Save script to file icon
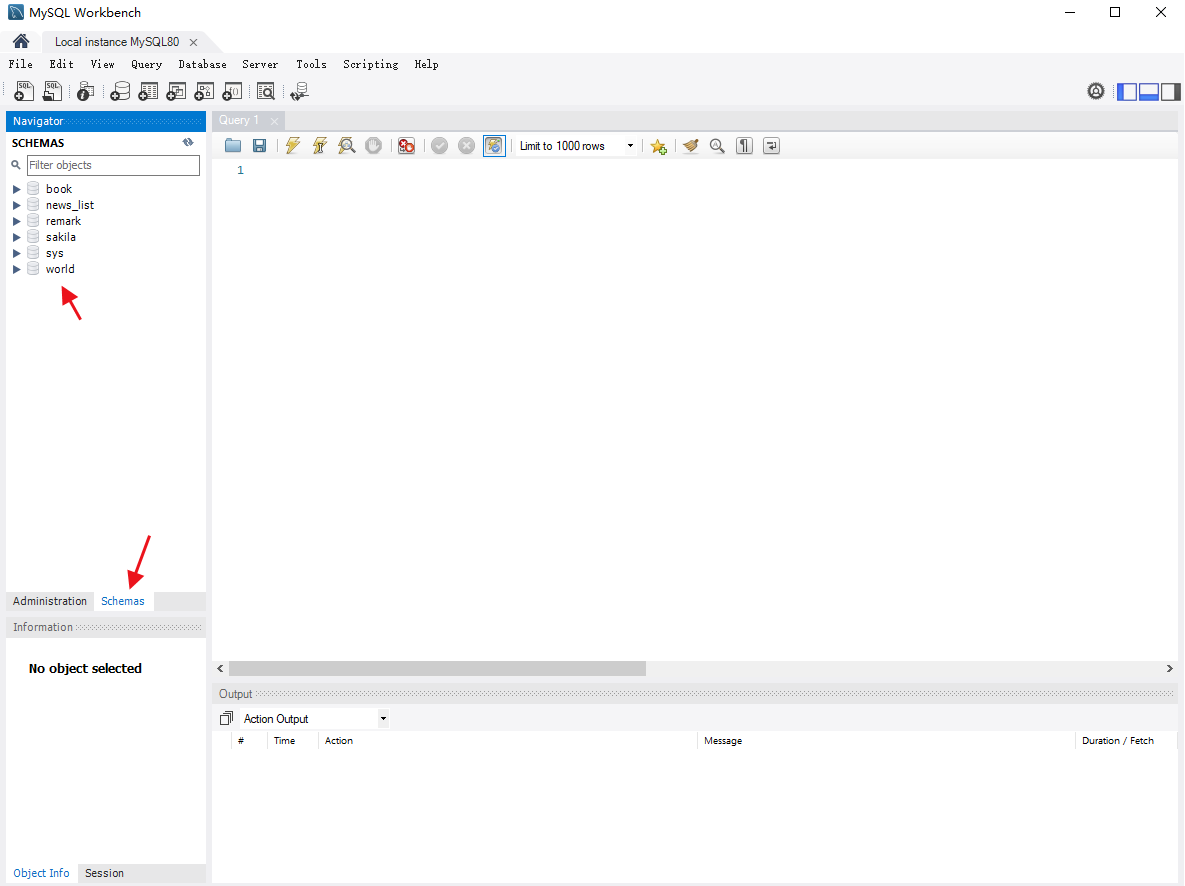This screenshot has width=1185, height=886. coord(259,146)
